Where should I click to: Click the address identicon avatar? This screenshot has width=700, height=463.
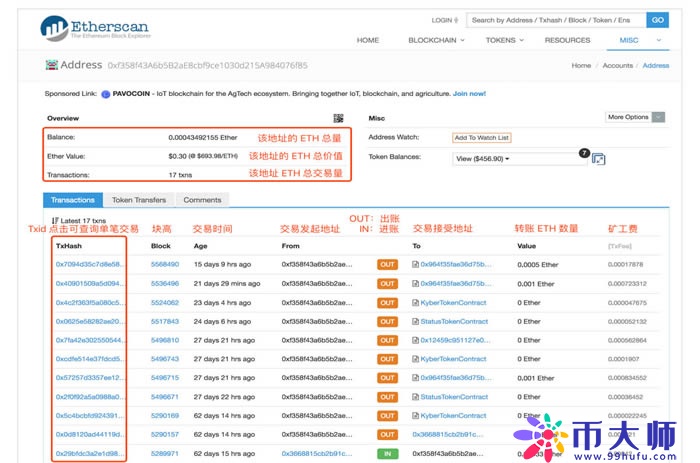(x=52, y=65)
